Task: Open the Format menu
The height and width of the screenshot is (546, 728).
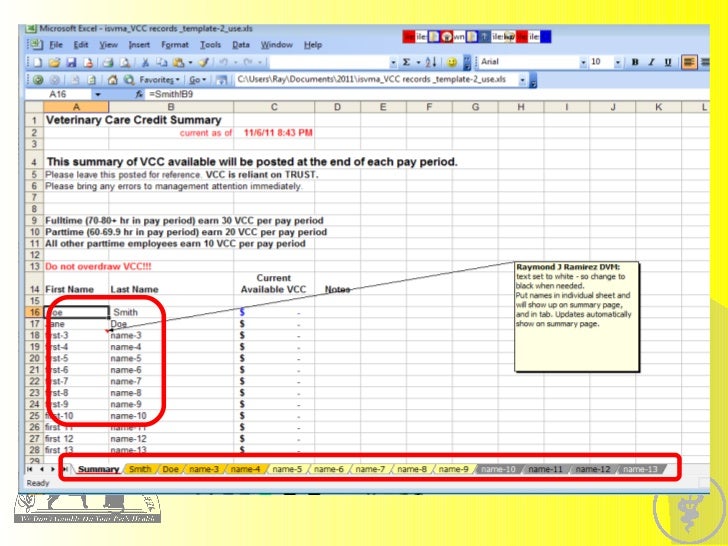Action: tap(175, 45)
